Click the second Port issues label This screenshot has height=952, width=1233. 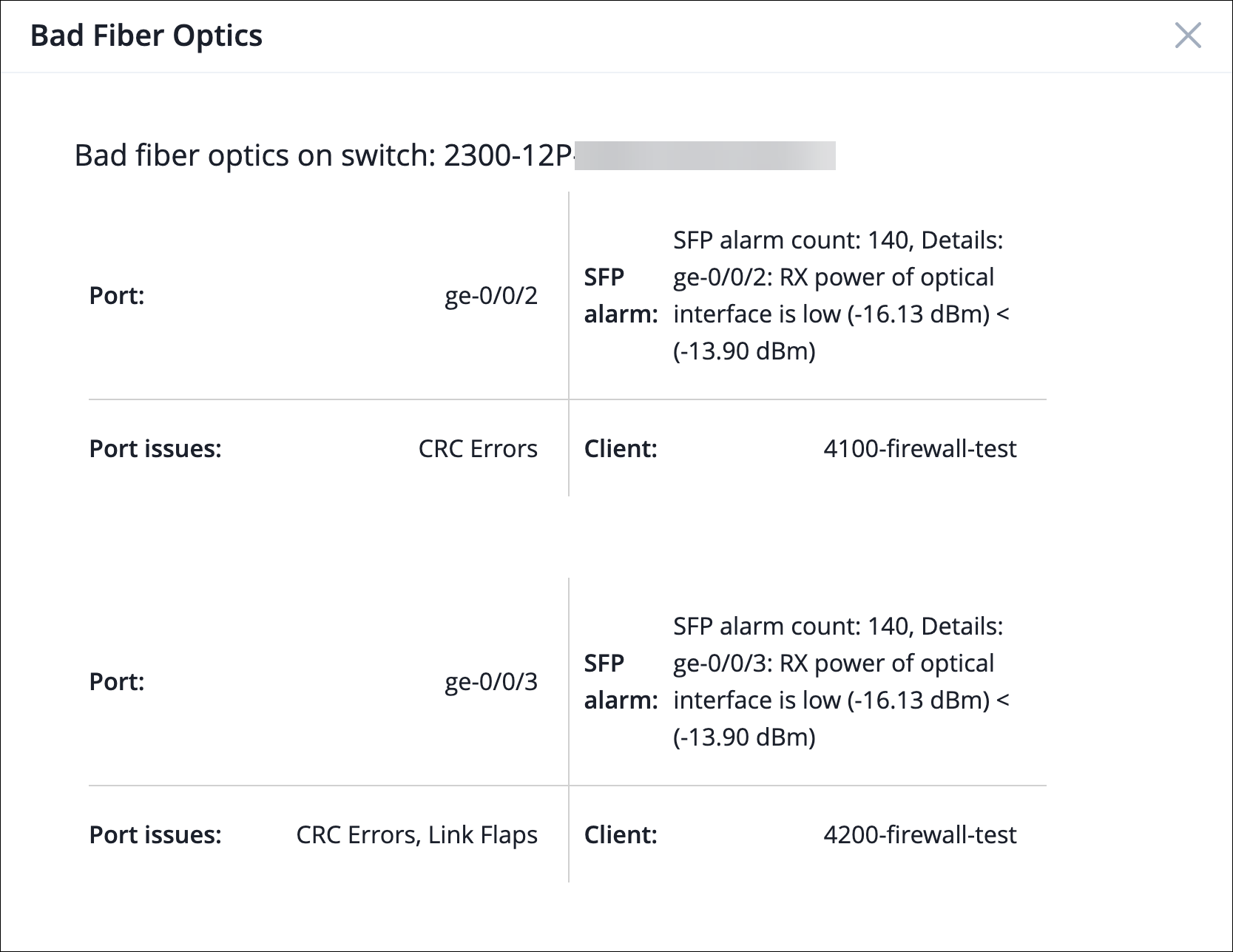(155, 835)
